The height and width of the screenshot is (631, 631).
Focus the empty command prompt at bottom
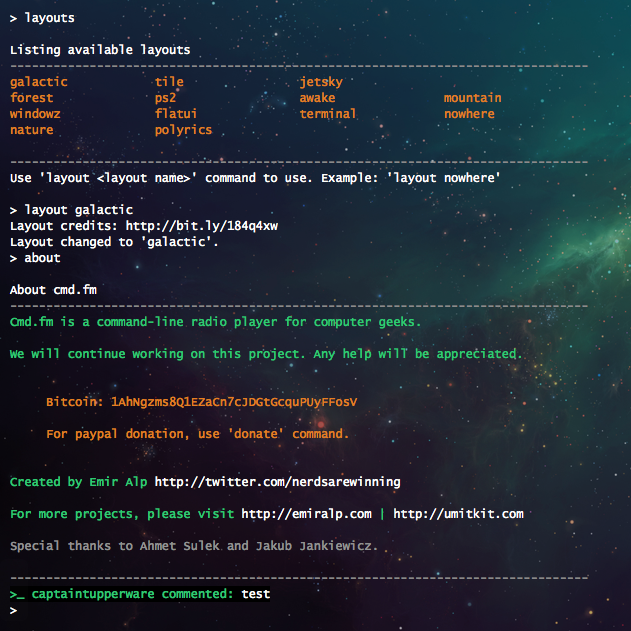14,610
